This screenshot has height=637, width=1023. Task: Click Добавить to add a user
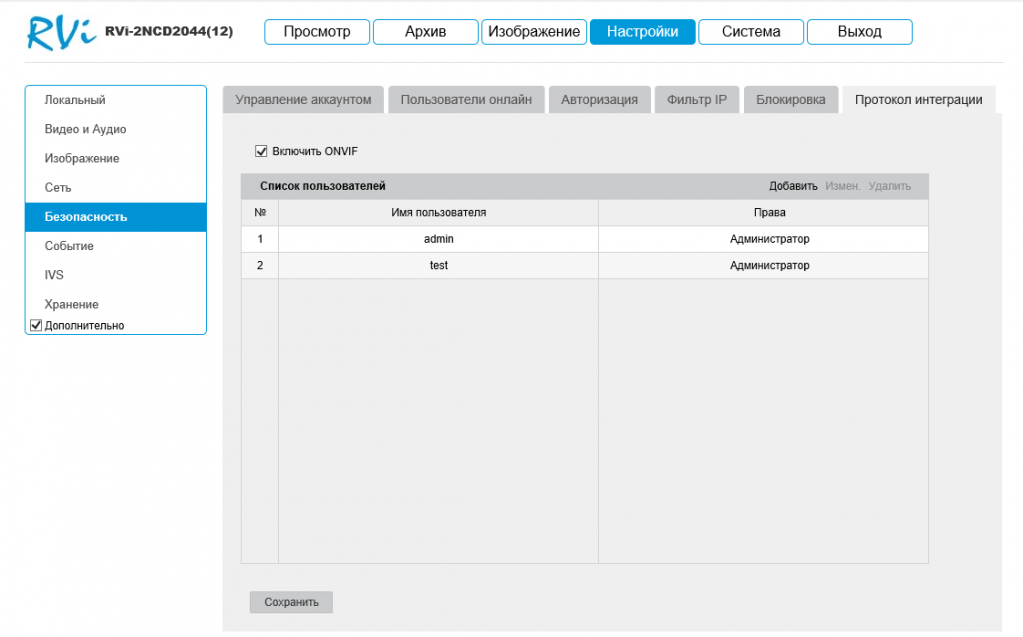[x=793, y=186]
